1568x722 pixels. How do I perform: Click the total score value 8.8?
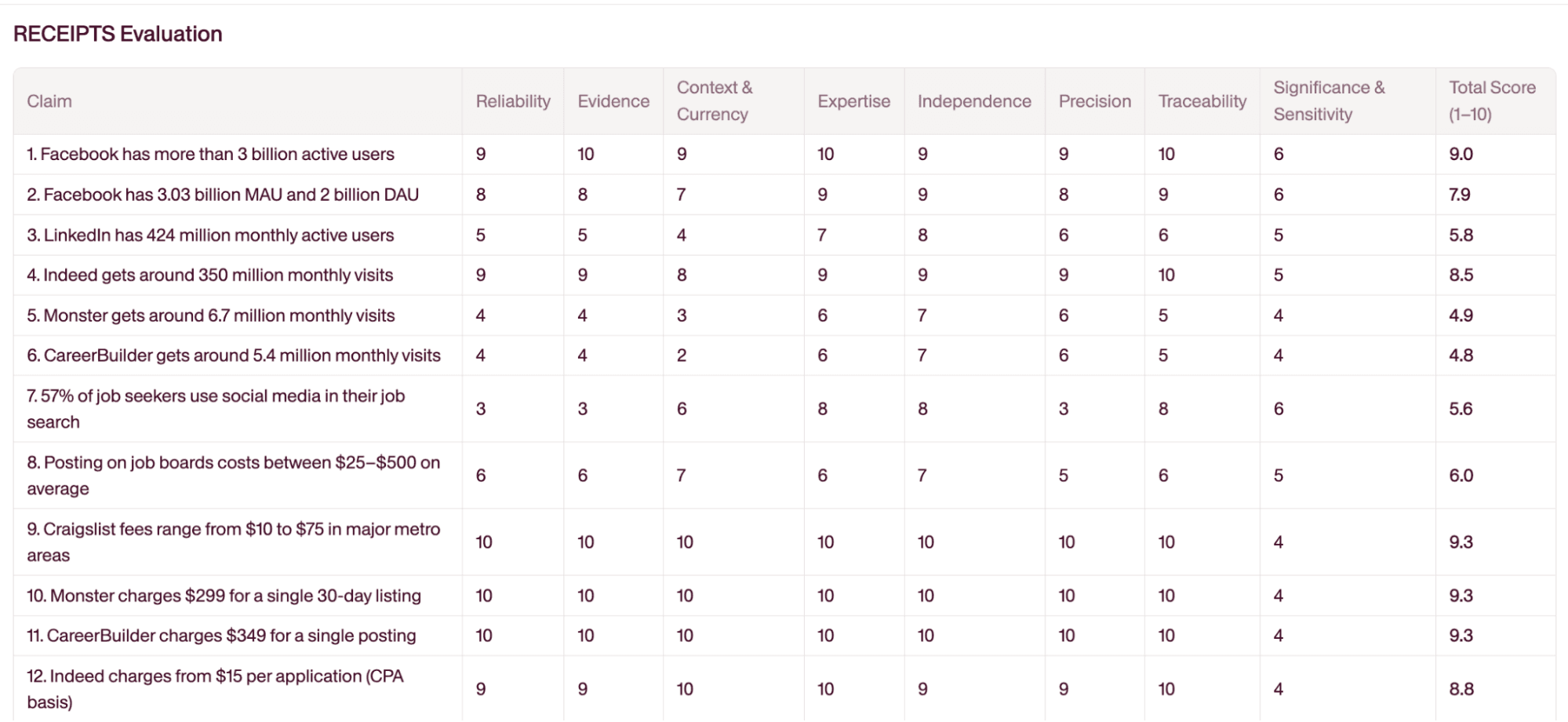[1461, 689]
